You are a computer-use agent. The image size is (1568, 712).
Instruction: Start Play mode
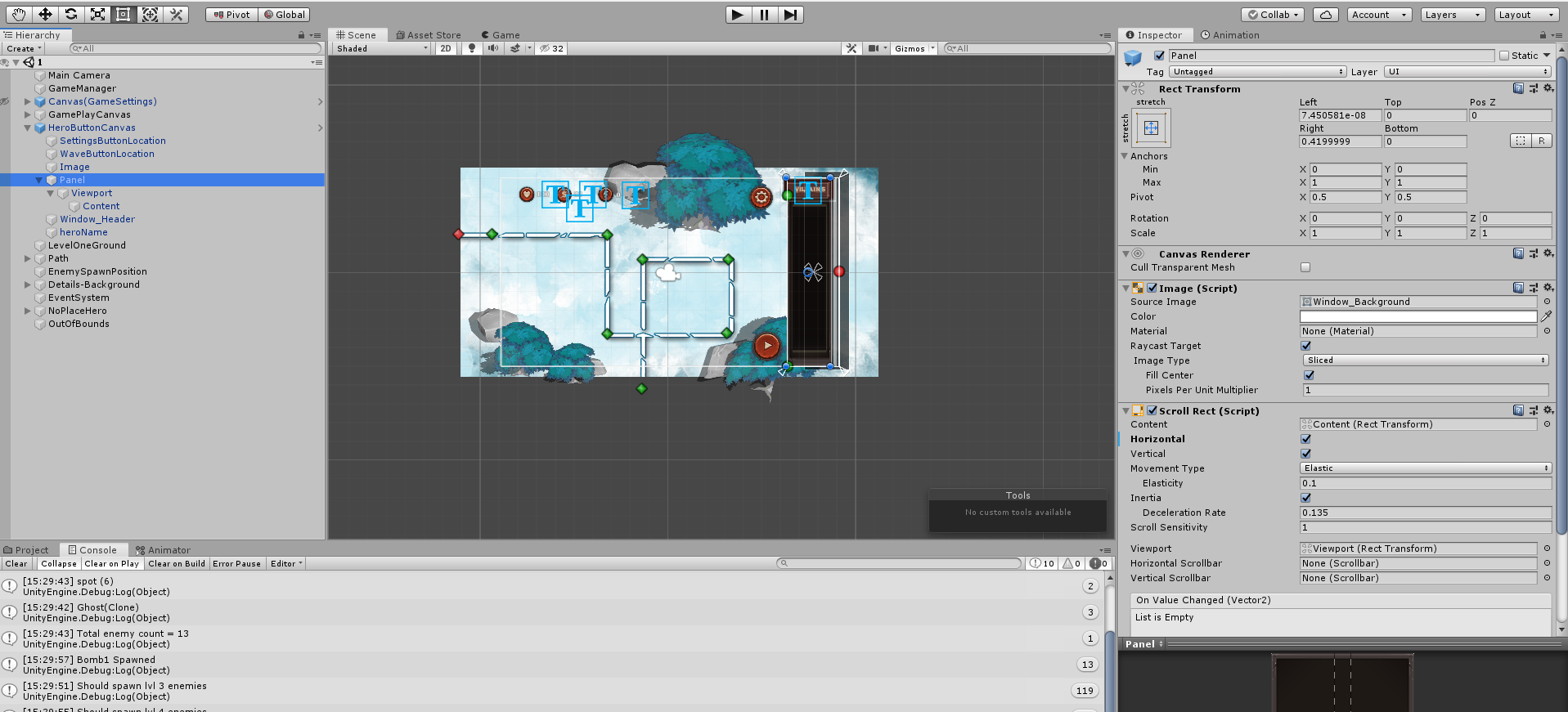[738, 14]
